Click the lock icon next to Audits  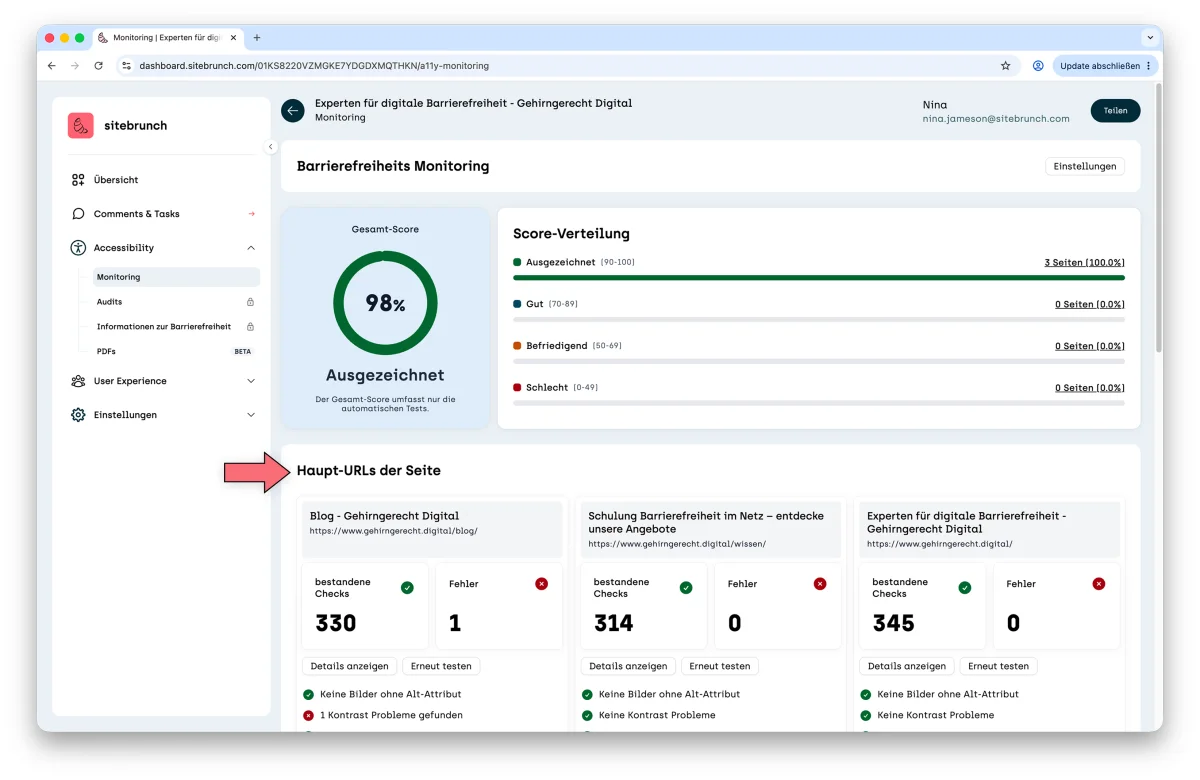(x=250, y=302)
